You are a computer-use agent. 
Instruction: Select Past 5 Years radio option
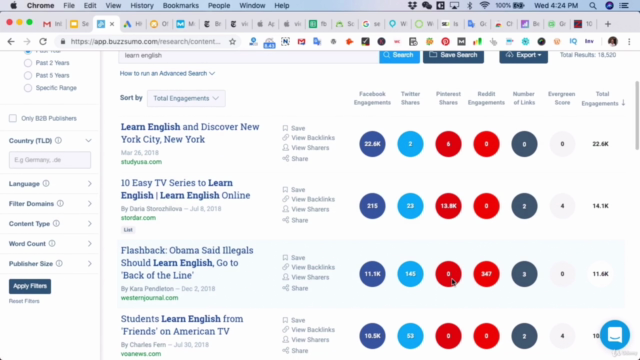[28, 76]
